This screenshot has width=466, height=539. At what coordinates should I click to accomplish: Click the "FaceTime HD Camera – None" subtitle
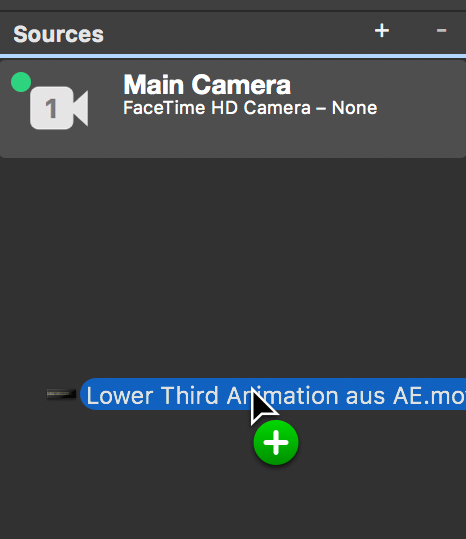click(x=250, y=108)
